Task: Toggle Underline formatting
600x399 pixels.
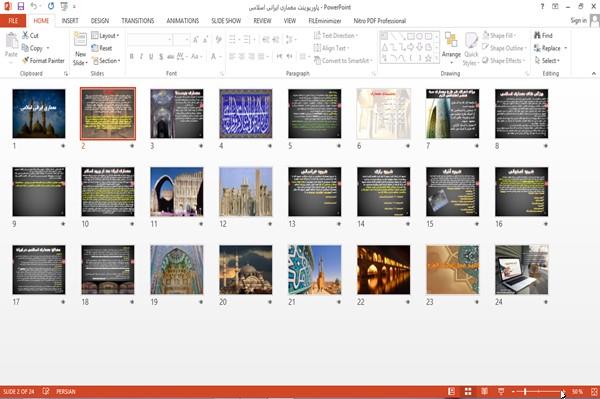Action: (x=151, y=57)
